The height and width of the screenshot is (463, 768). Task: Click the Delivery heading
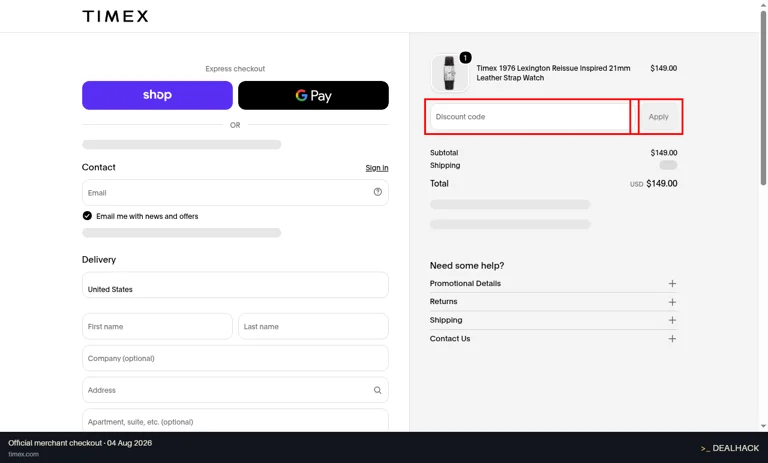99,260
